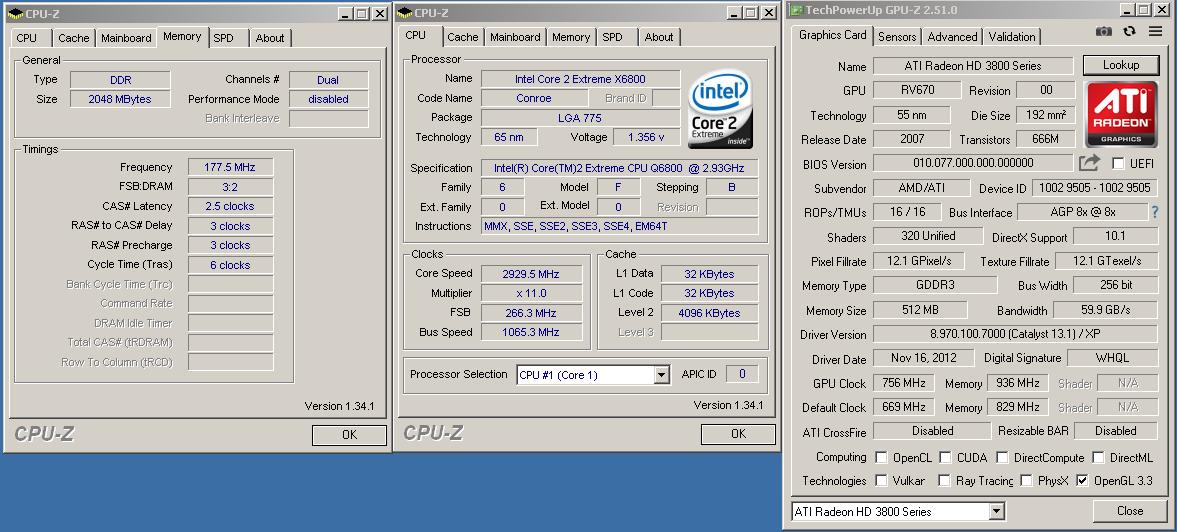Screen dimensions: 1177x532
Task: Click the Multiplier x 11.0 value
Action: point(531,293)
